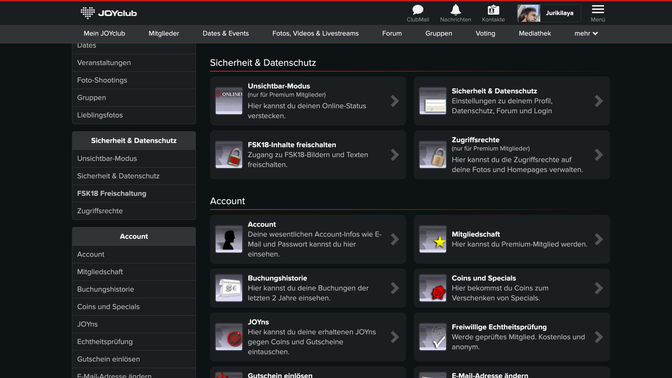Click the Coins und Specials rose icon
The image size is (672, 378).
click(432, 288)
